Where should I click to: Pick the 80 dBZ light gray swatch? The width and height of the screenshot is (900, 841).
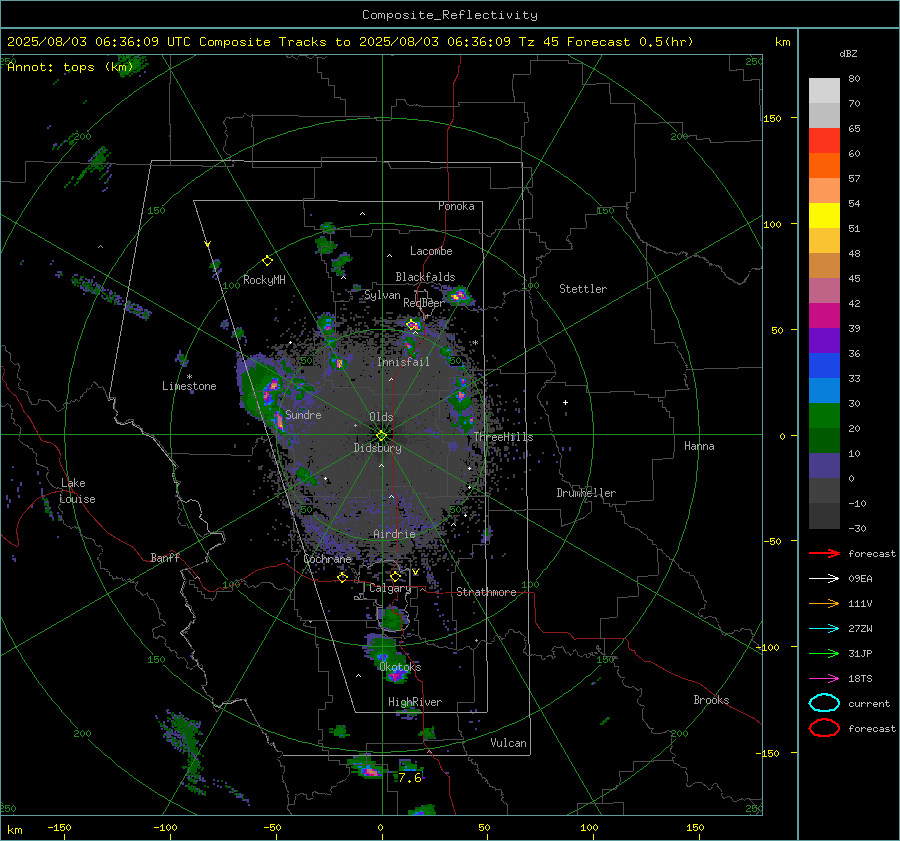[824, 90]
